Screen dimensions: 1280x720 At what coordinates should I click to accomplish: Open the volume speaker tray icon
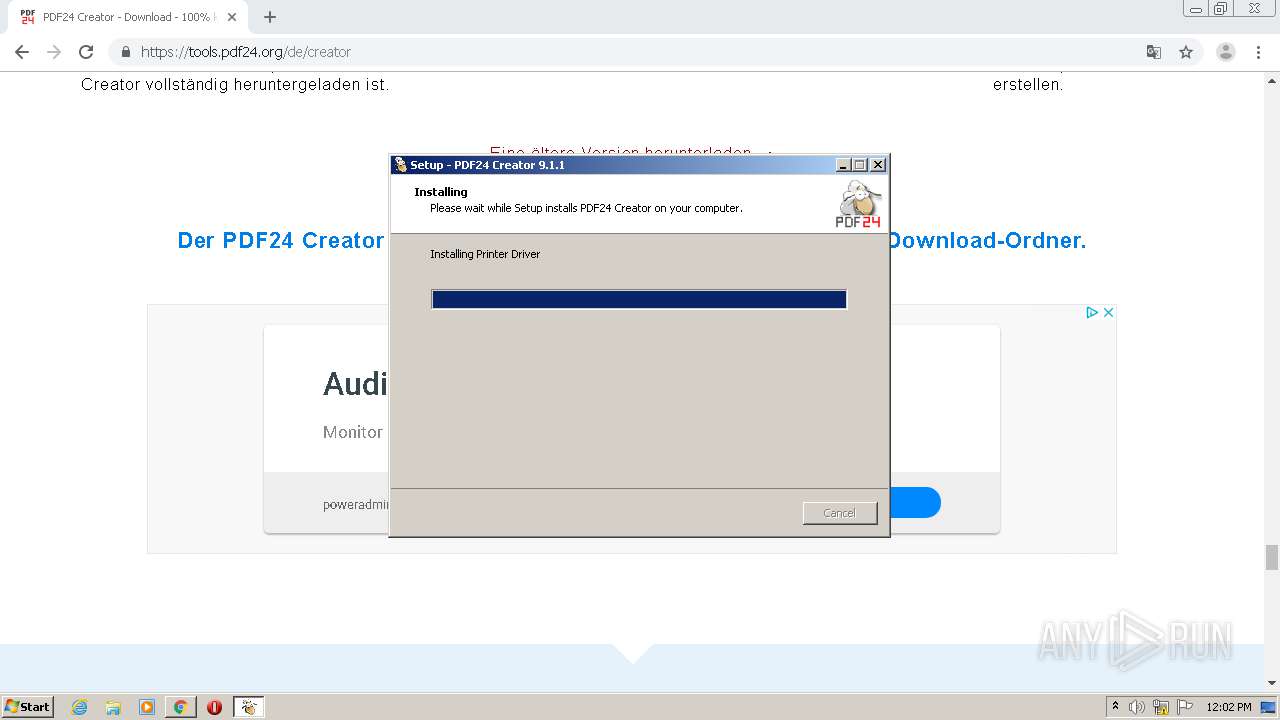coord(1137,707)
